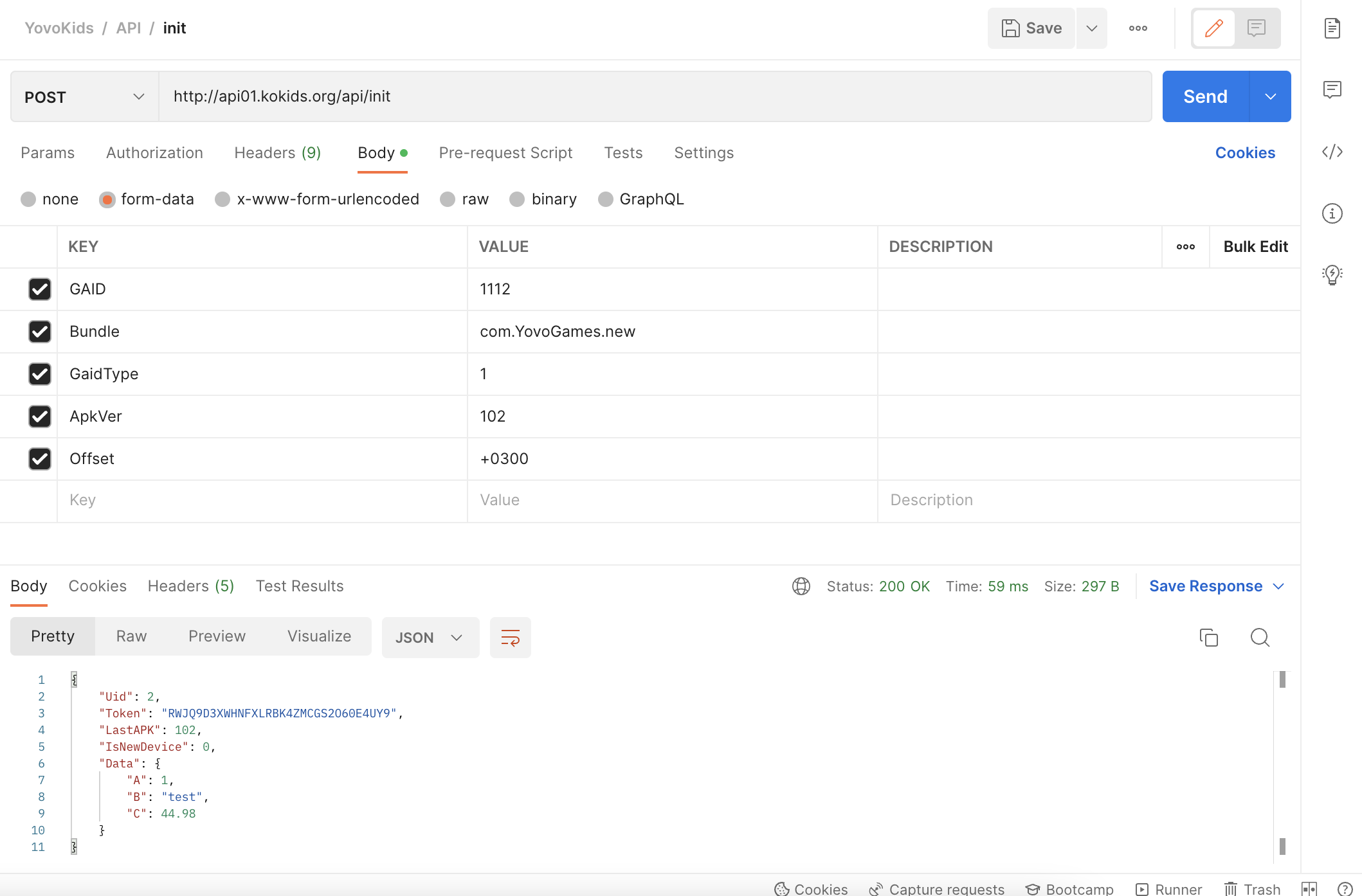The height and width of the screenshot is (896, 1362).
Task: Open the POST method dropdown
Action: (x=84, y=96)
